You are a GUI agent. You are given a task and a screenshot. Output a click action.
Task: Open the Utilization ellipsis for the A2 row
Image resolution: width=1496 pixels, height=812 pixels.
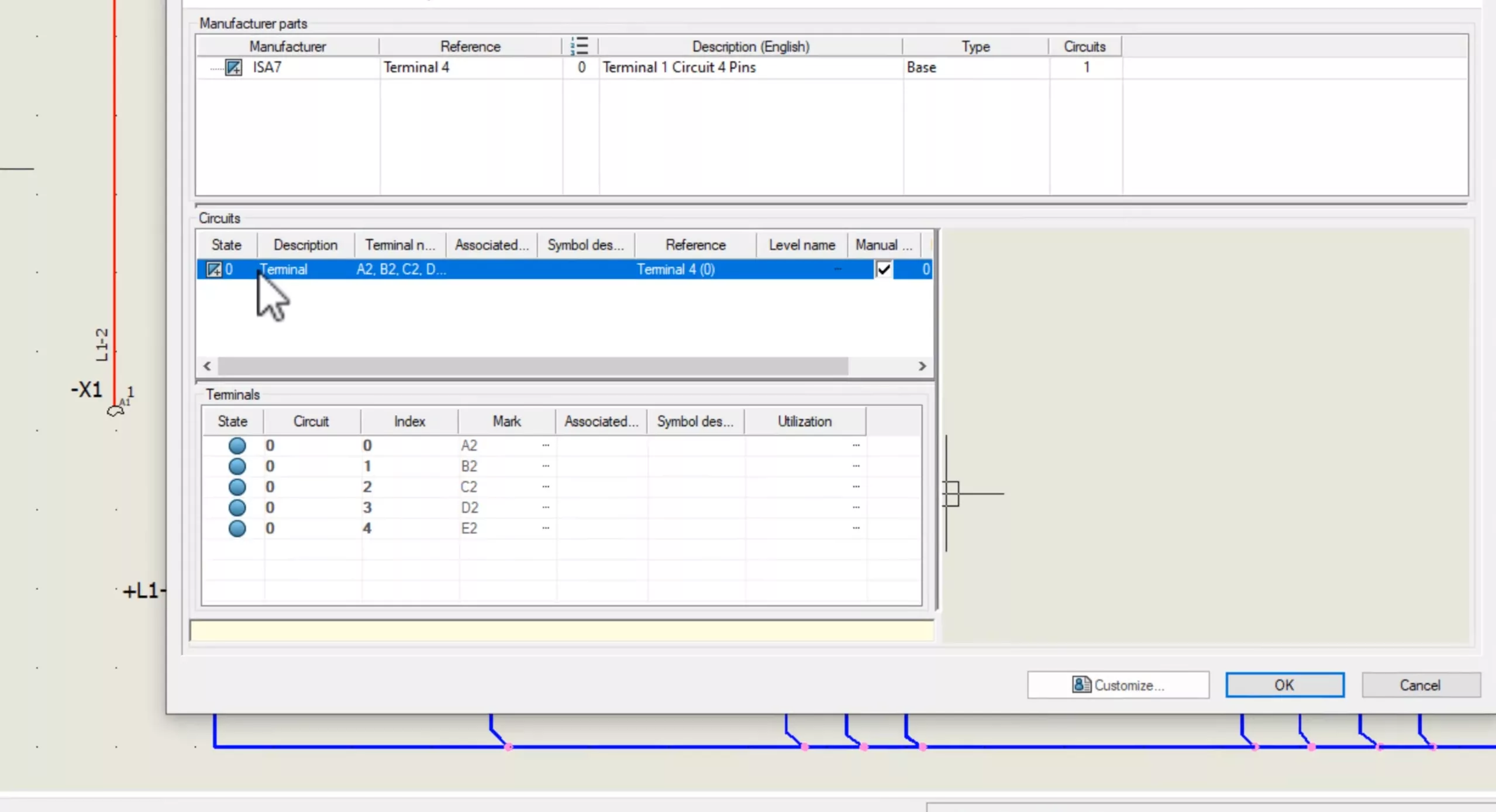(856, 445)
